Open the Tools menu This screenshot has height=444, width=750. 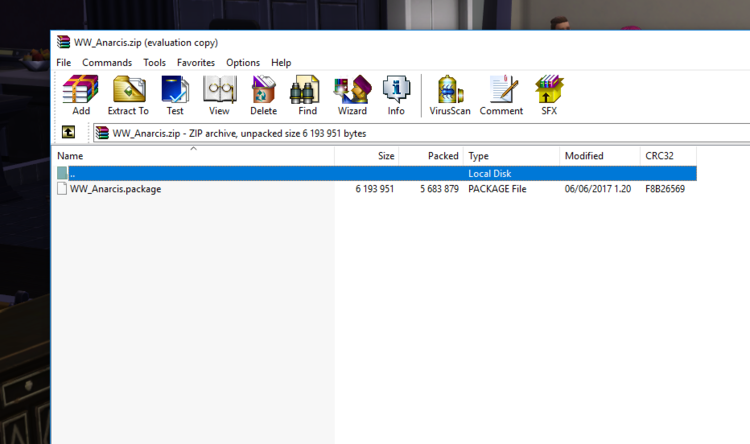point(154,63)
